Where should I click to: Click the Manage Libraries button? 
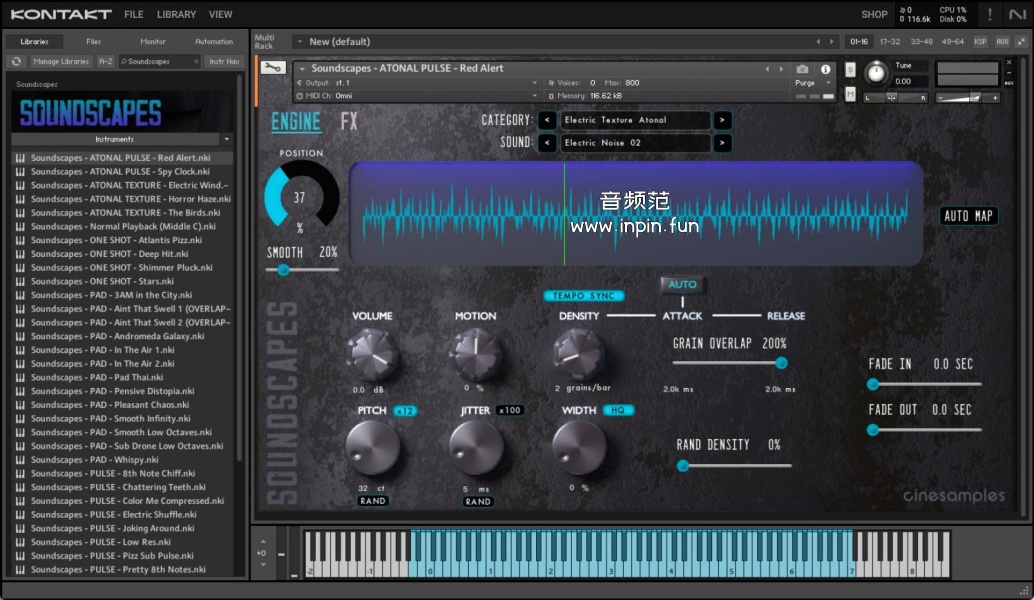pyautogui.click(x=61, y=61)
